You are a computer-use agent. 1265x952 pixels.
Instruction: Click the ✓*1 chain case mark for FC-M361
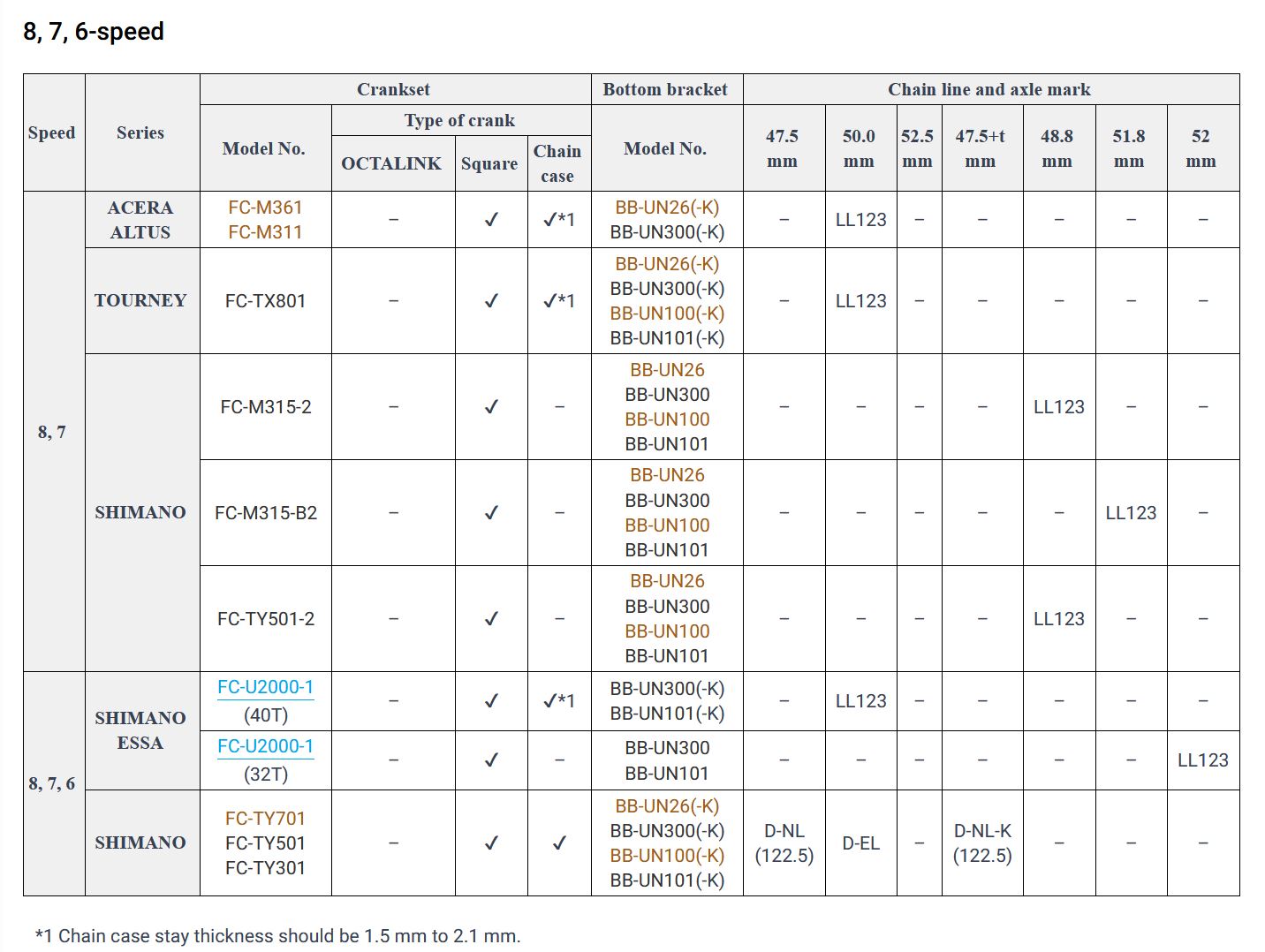558,220
